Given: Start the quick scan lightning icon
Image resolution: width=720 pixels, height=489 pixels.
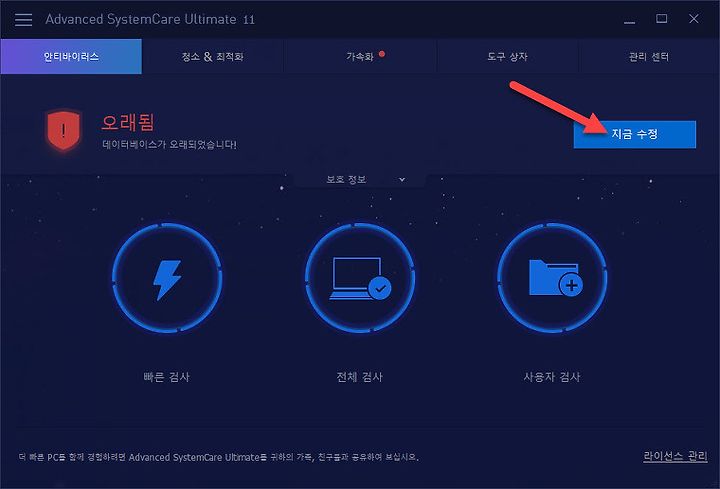Looking at the screenshot, I should 167,278.
